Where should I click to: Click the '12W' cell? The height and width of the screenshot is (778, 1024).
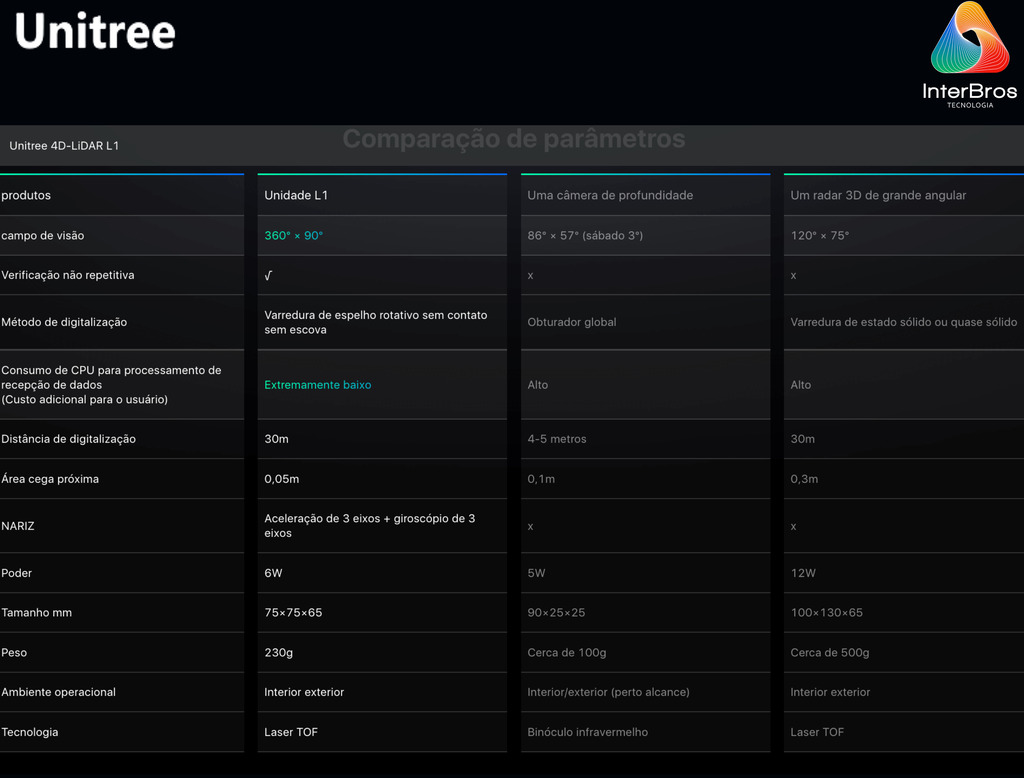[x=803, y=573]
